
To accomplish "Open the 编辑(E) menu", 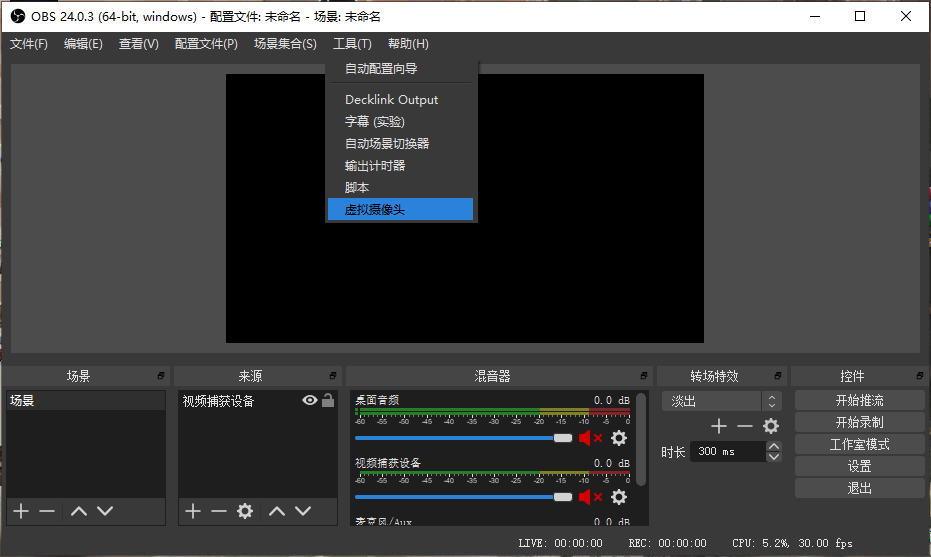I will [x=83, y=44].
